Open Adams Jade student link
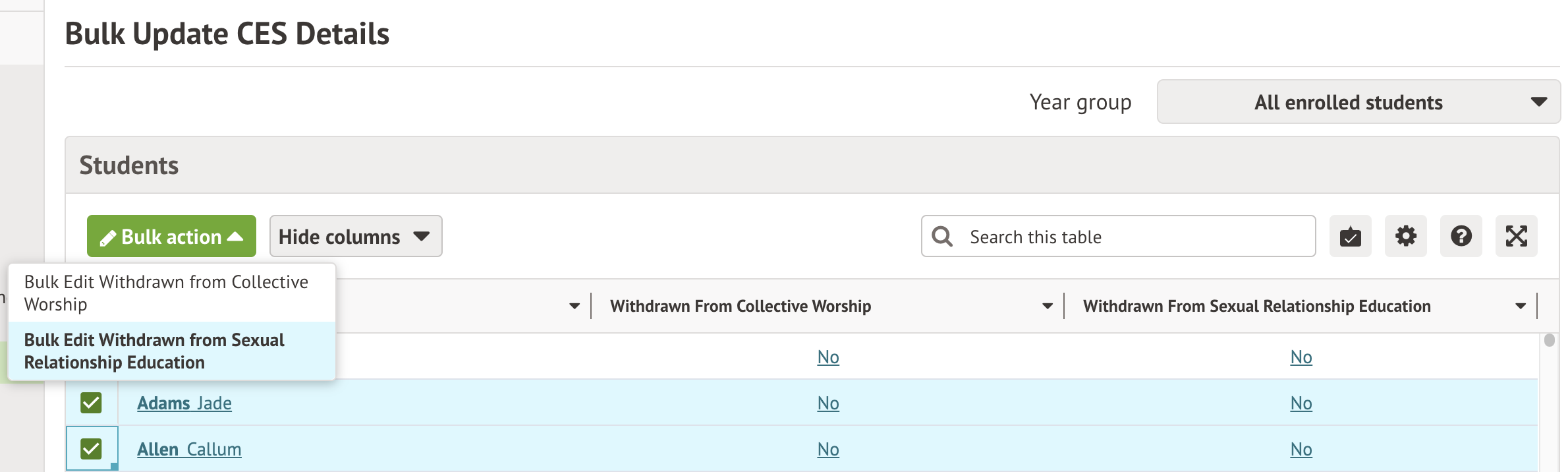The height and width of the screenshot is (472, 1568). 184,403
